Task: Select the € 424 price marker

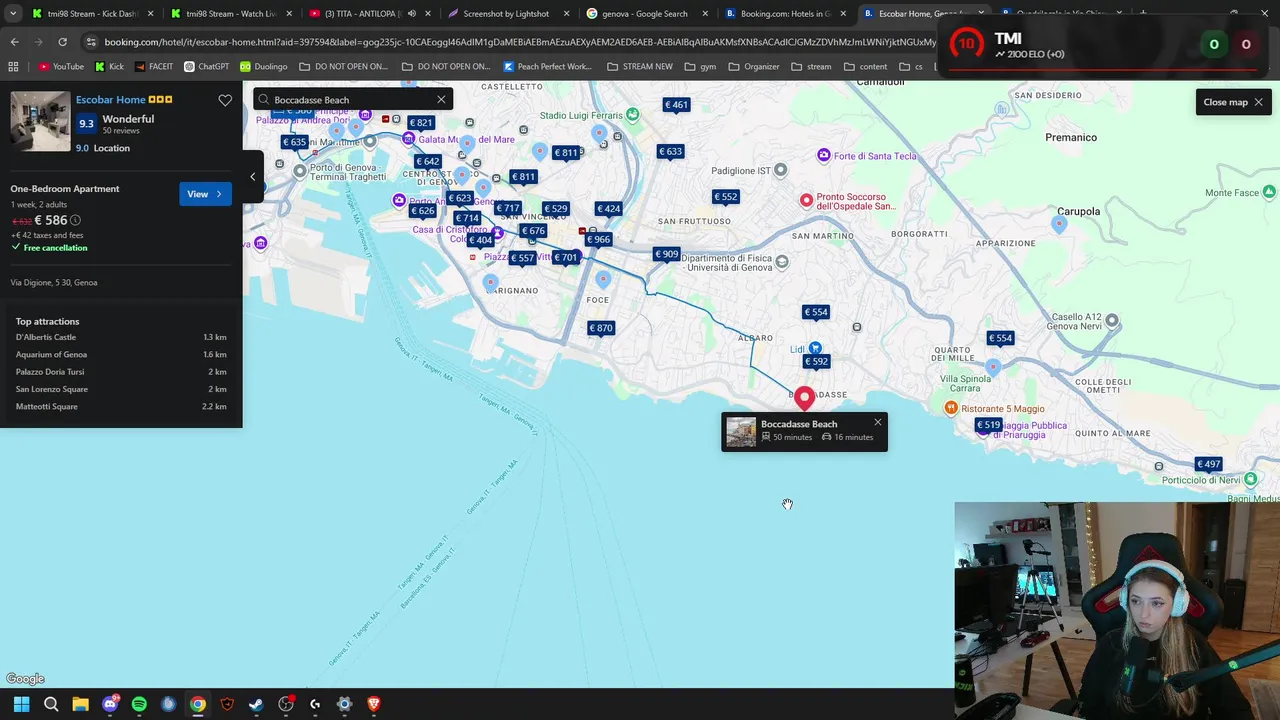Action: 608,209
